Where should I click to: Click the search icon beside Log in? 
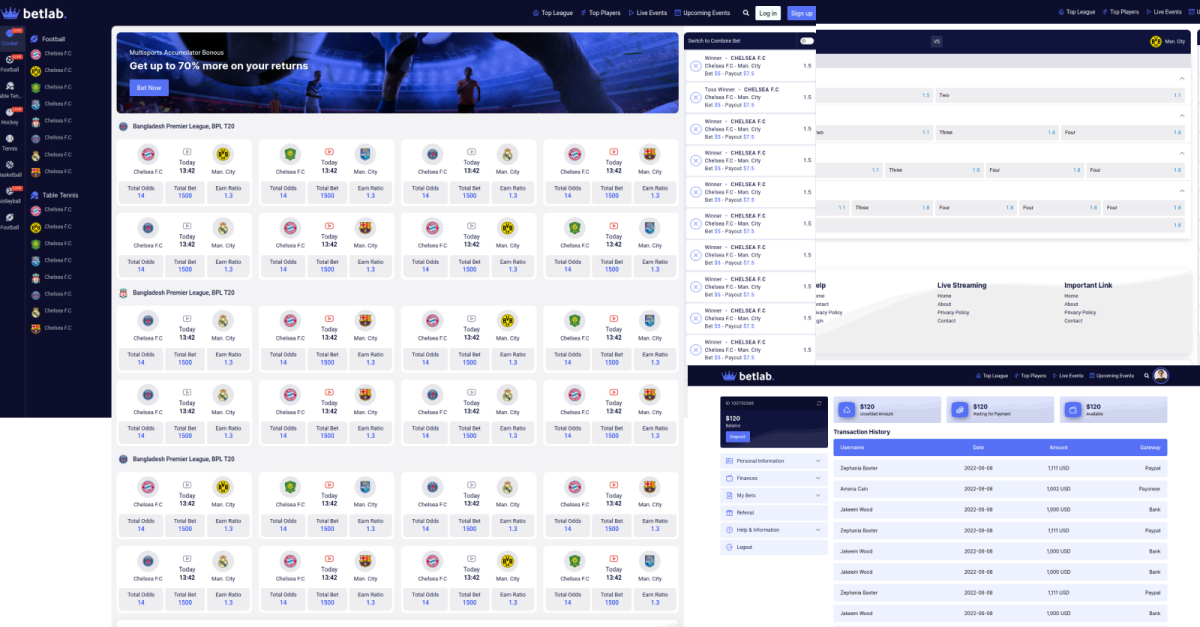tap(746, 13)
